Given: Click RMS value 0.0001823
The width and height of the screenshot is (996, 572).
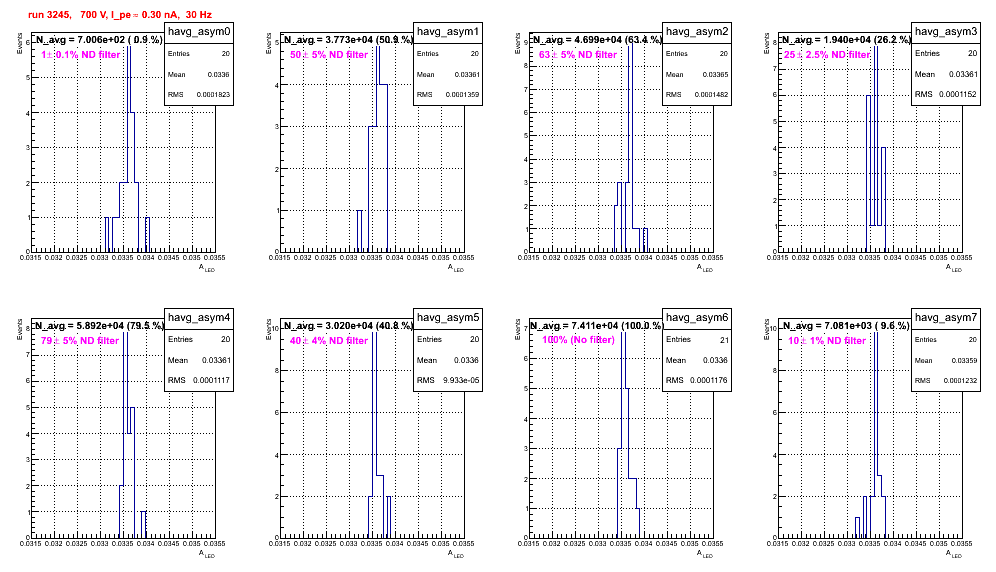Looking at the screenshot, I should pyautogui.click(x=215, y=94).
